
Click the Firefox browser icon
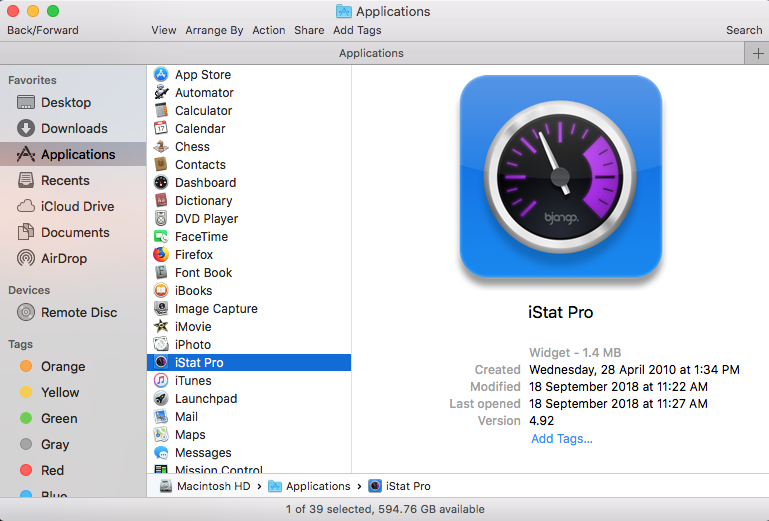pos(161,254)
